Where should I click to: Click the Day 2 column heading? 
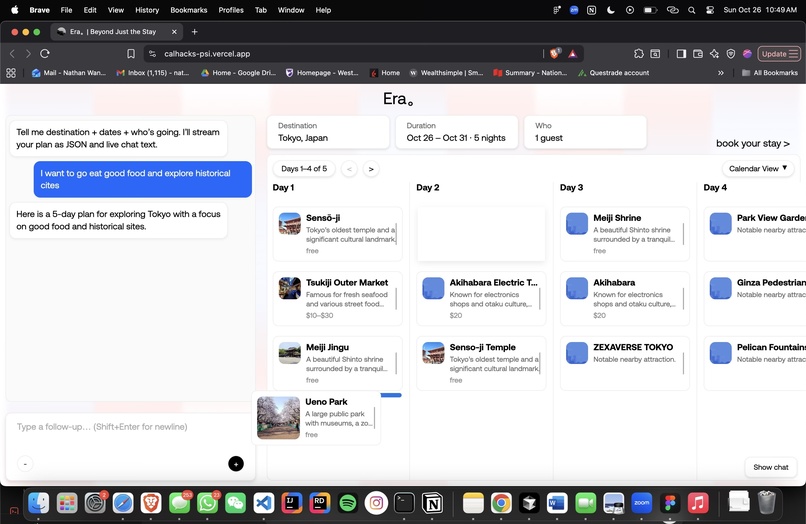[428, 187]
